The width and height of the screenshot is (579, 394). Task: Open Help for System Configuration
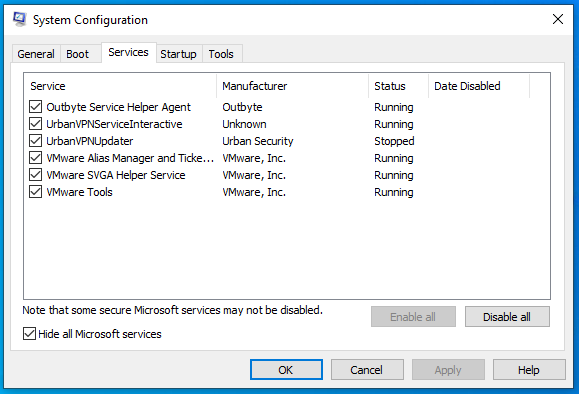[x=529, y=370]
